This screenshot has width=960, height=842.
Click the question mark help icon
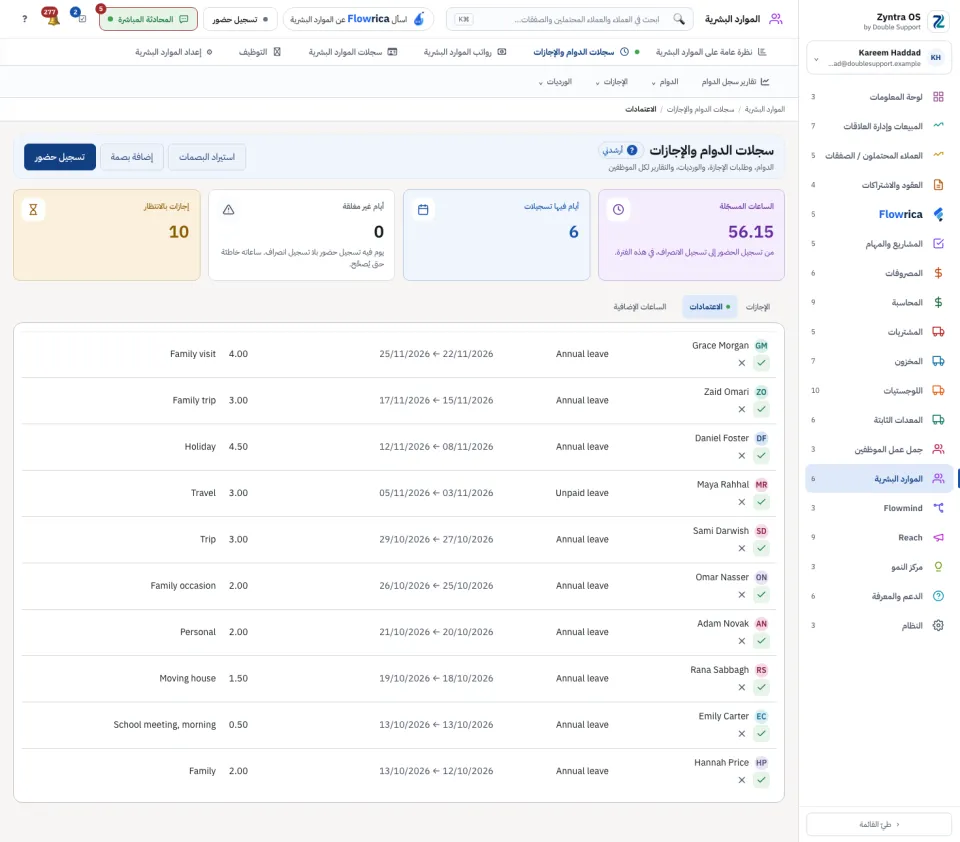click(24, 19)
